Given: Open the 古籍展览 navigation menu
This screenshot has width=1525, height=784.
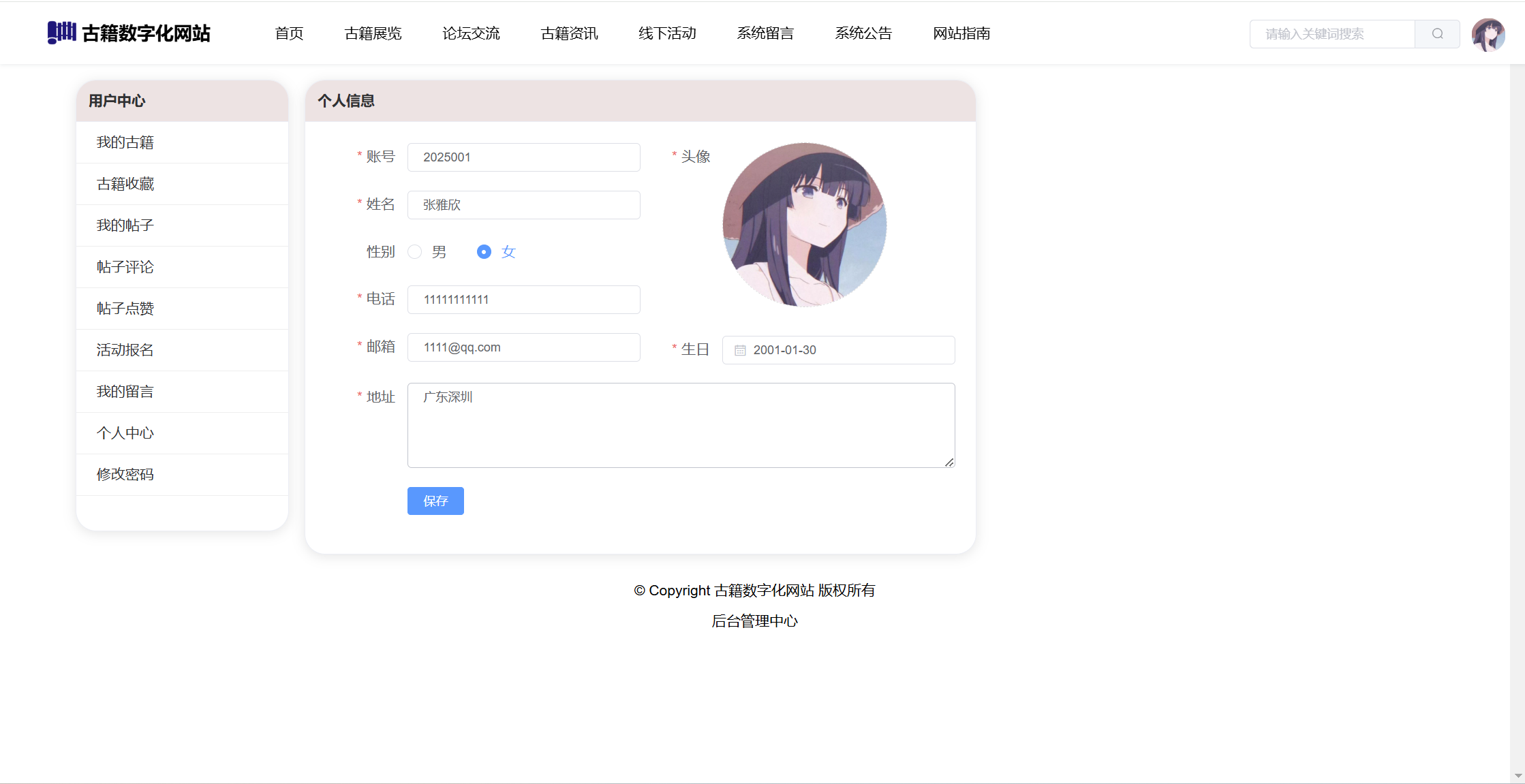Looking at the screenshot, I should [x=373, y=33].
